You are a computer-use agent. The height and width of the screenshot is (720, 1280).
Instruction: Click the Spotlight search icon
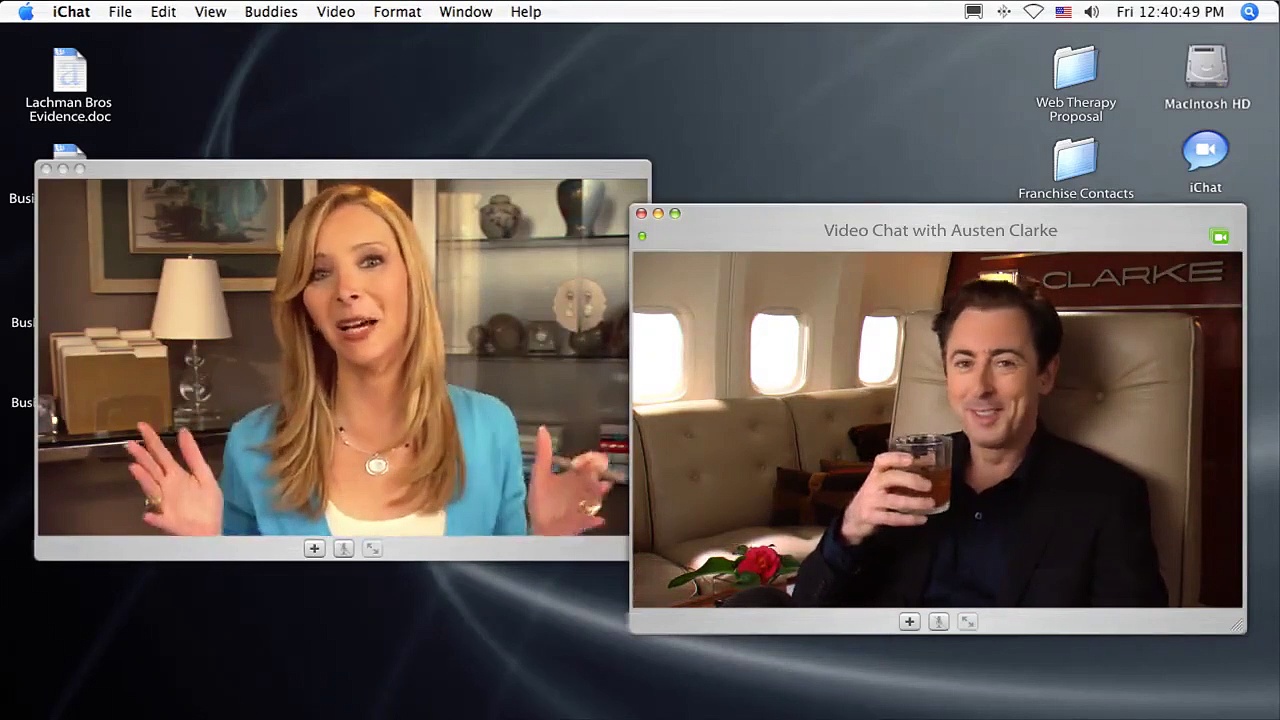1249,12
